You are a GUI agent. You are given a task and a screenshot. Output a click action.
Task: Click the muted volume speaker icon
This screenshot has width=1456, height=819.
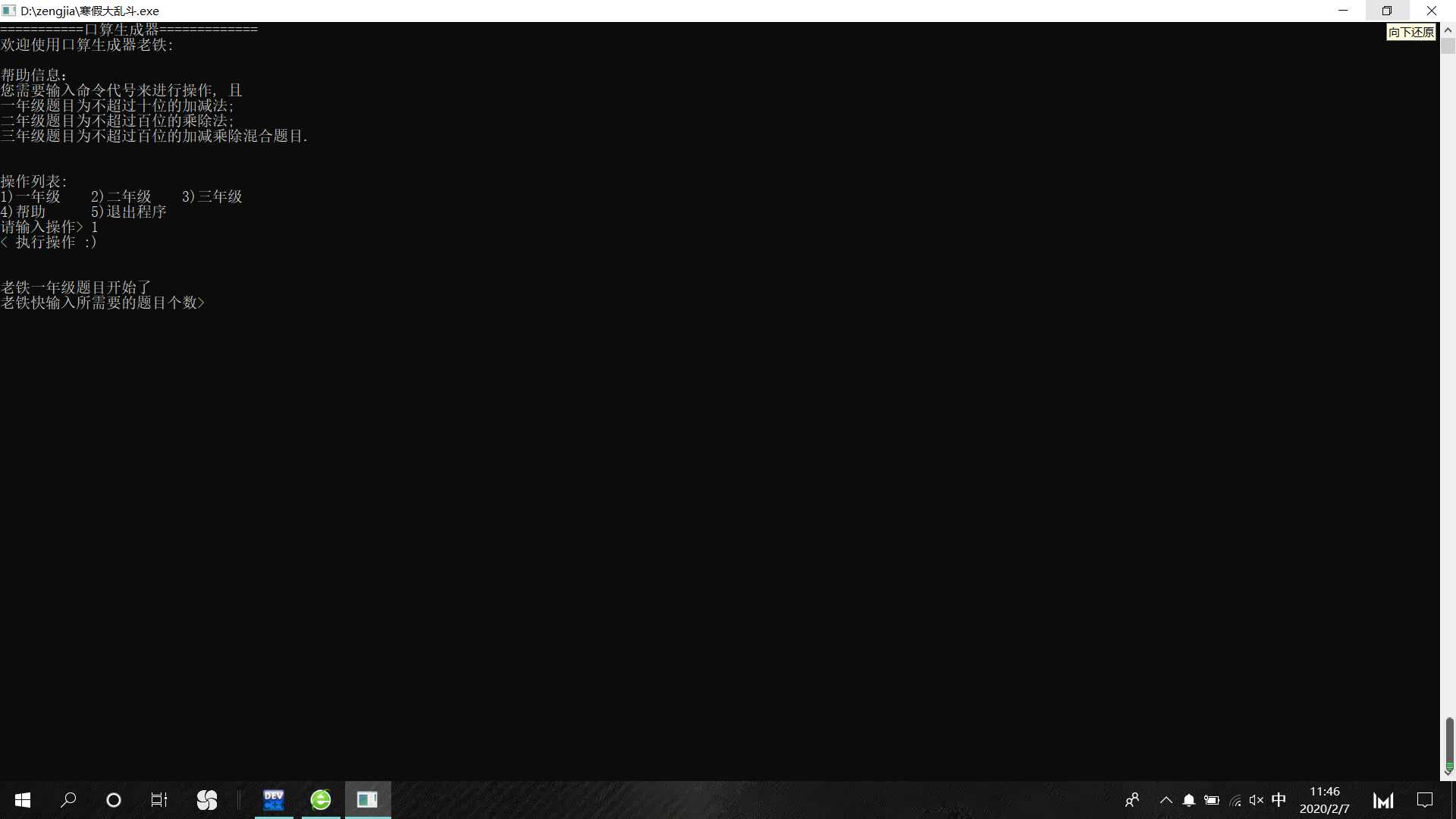pos(1257,800)
